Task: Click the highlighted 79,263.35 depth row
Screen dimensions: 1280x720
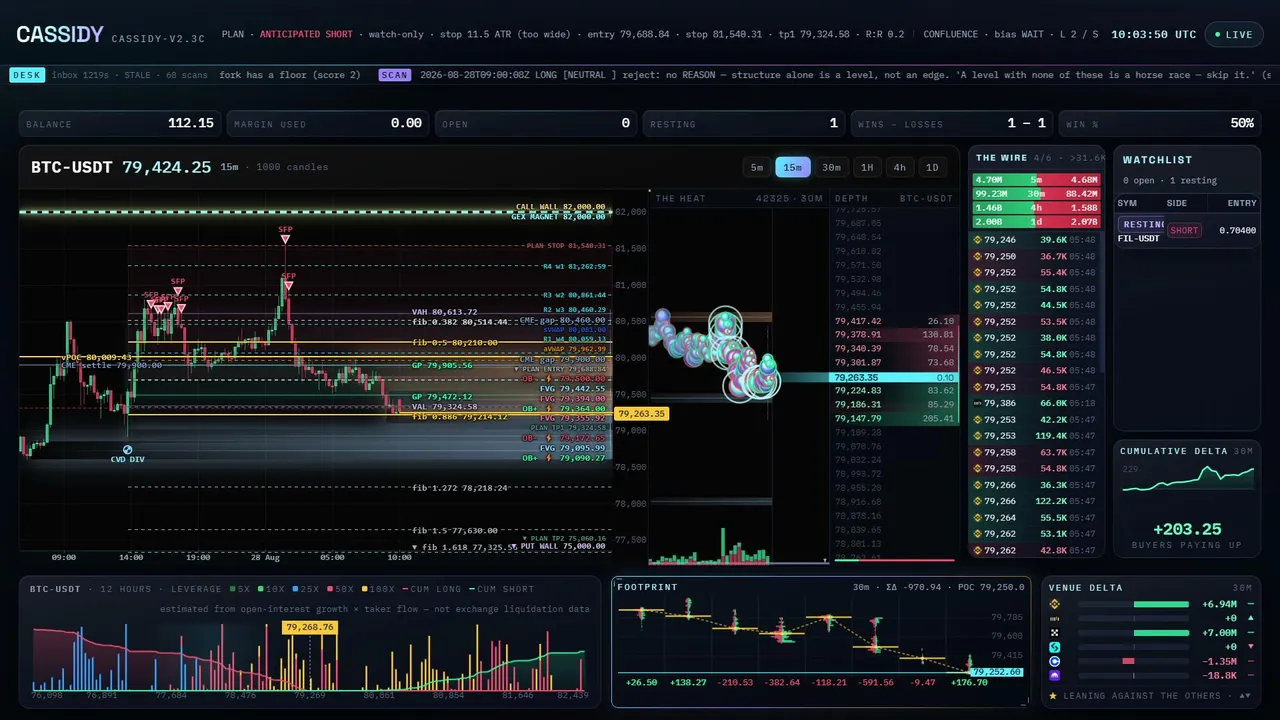Action: click(x=894, y=377)
